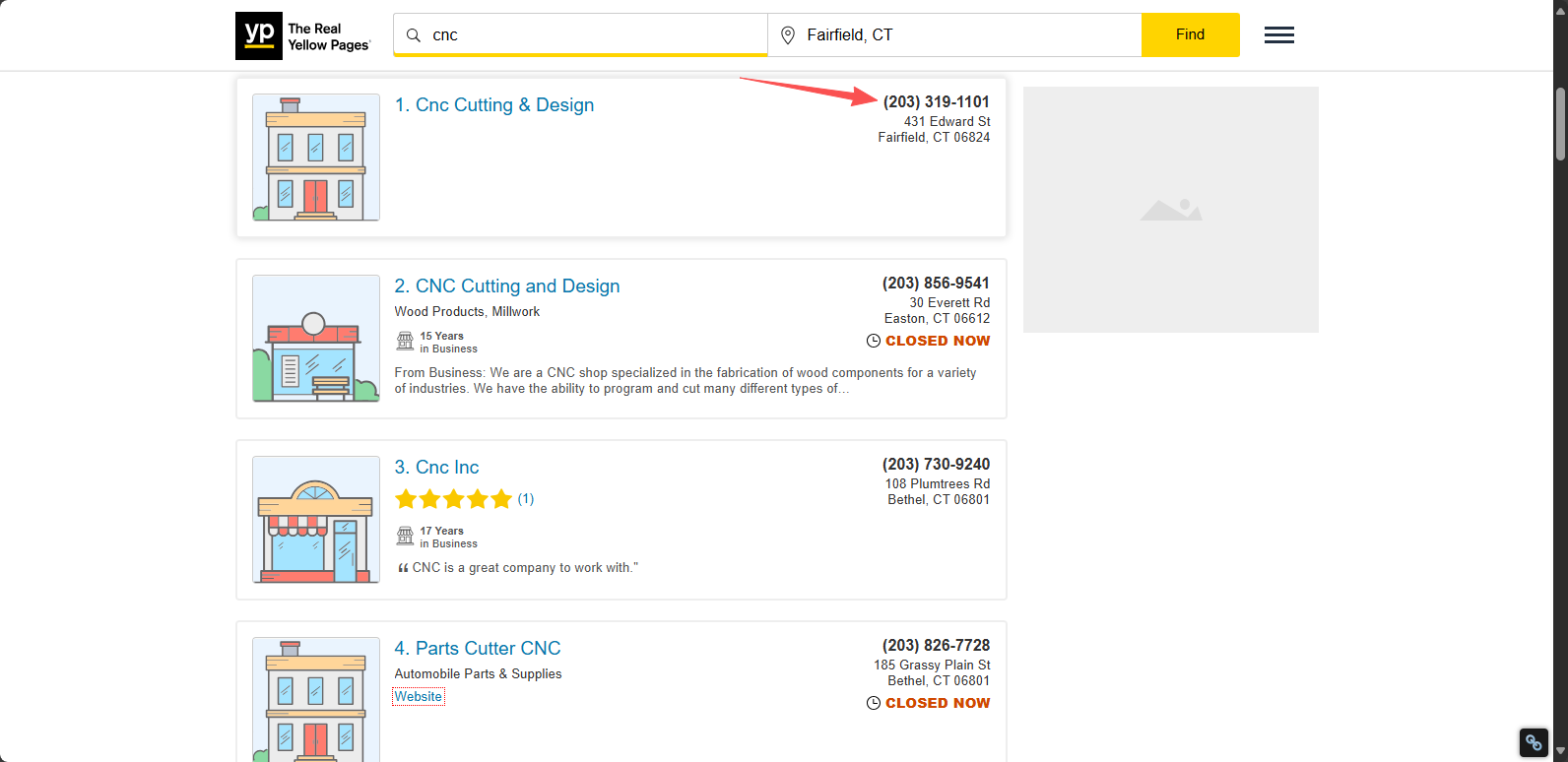Click the CNC is a great company review
Screen dimensions: 1568x762
pyautogui.click(x=525, y=568)
